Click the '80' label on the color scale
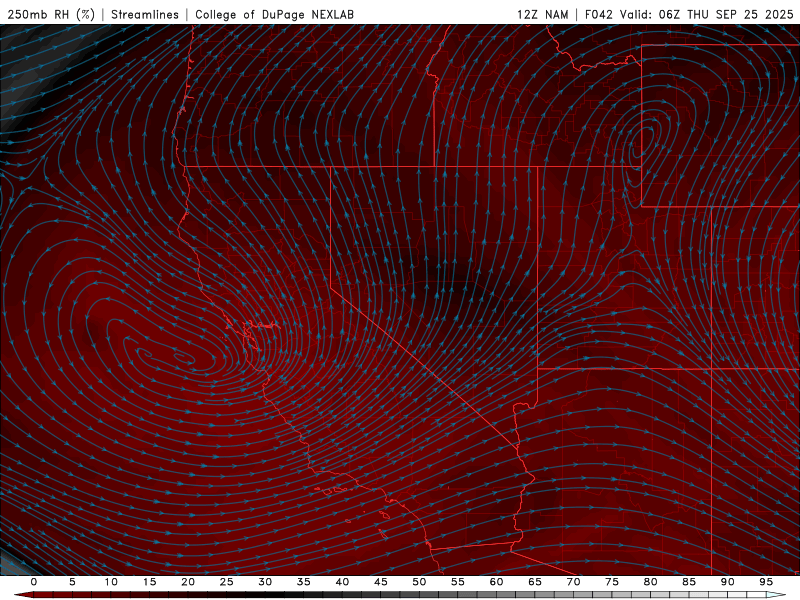The height and width of the screenshot is (600, 800). (x=651, y=582)
